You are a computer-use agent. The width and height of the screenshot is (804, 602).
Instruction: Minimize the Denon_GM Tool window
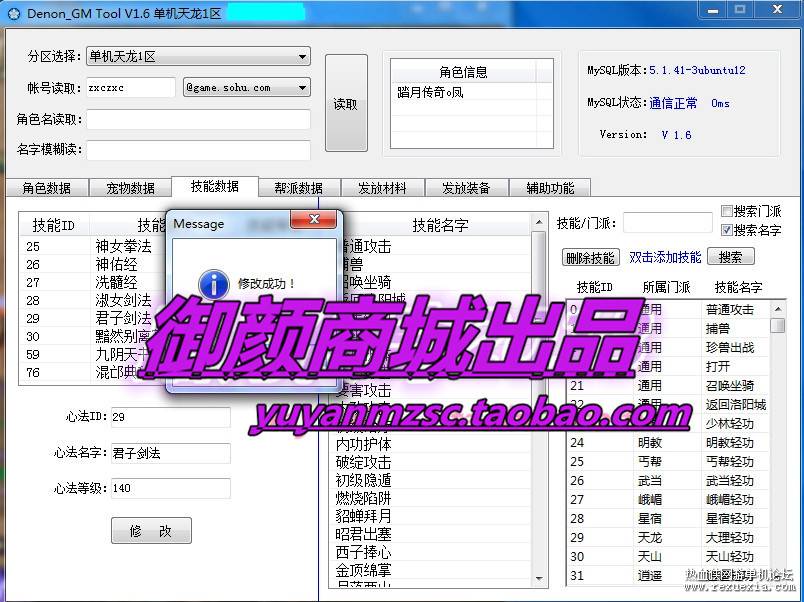713,10
